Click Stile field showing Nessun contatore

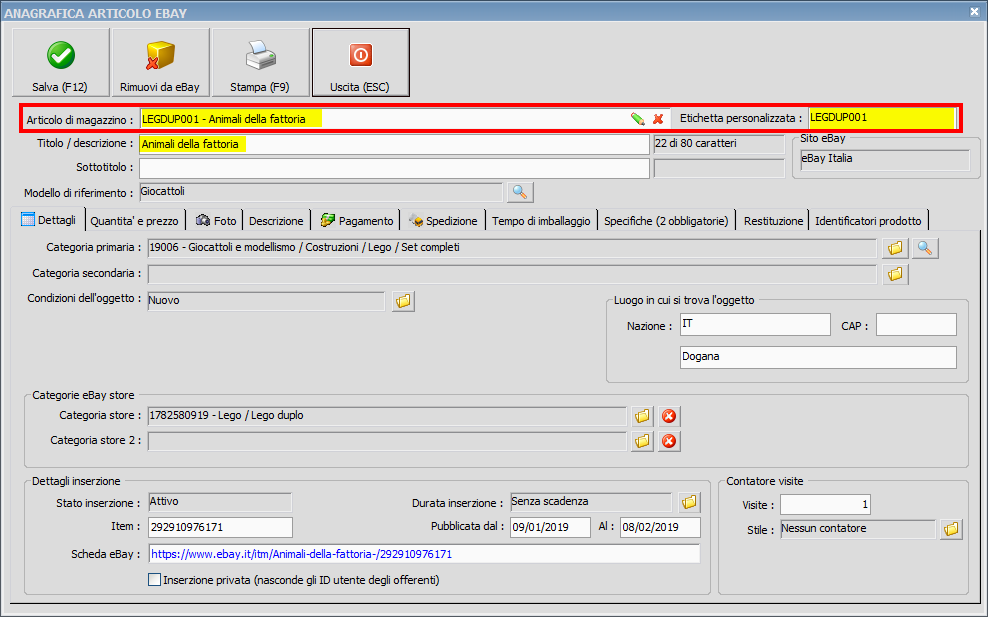click(858, 529)
